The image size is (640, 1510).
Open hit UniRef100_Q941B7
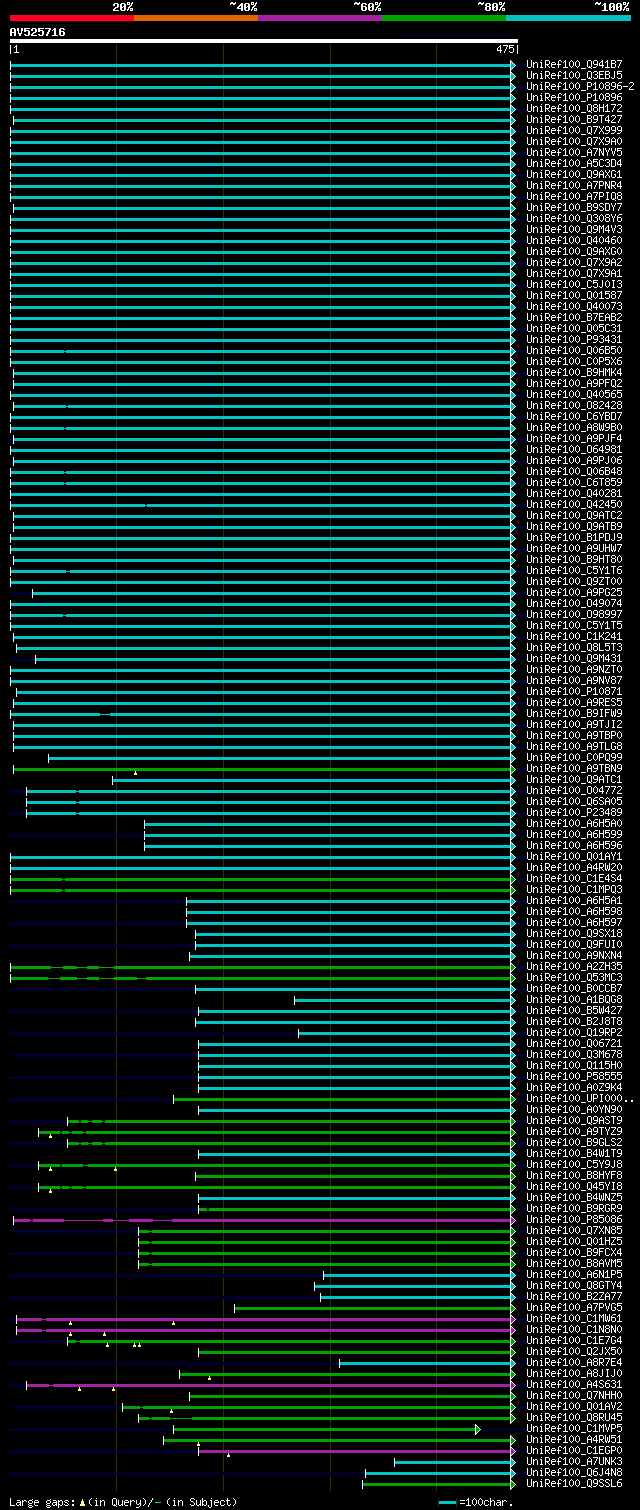pos(574,65)
